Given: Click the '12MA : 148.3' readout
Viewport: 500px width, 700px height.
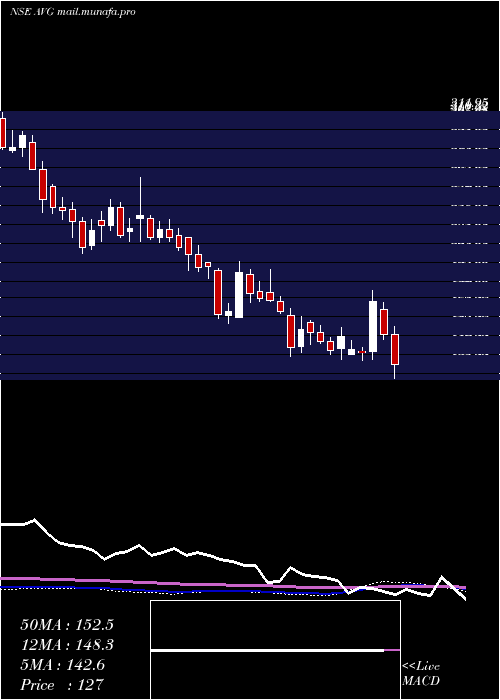Looking at the screenshot, I should point(67,645).
